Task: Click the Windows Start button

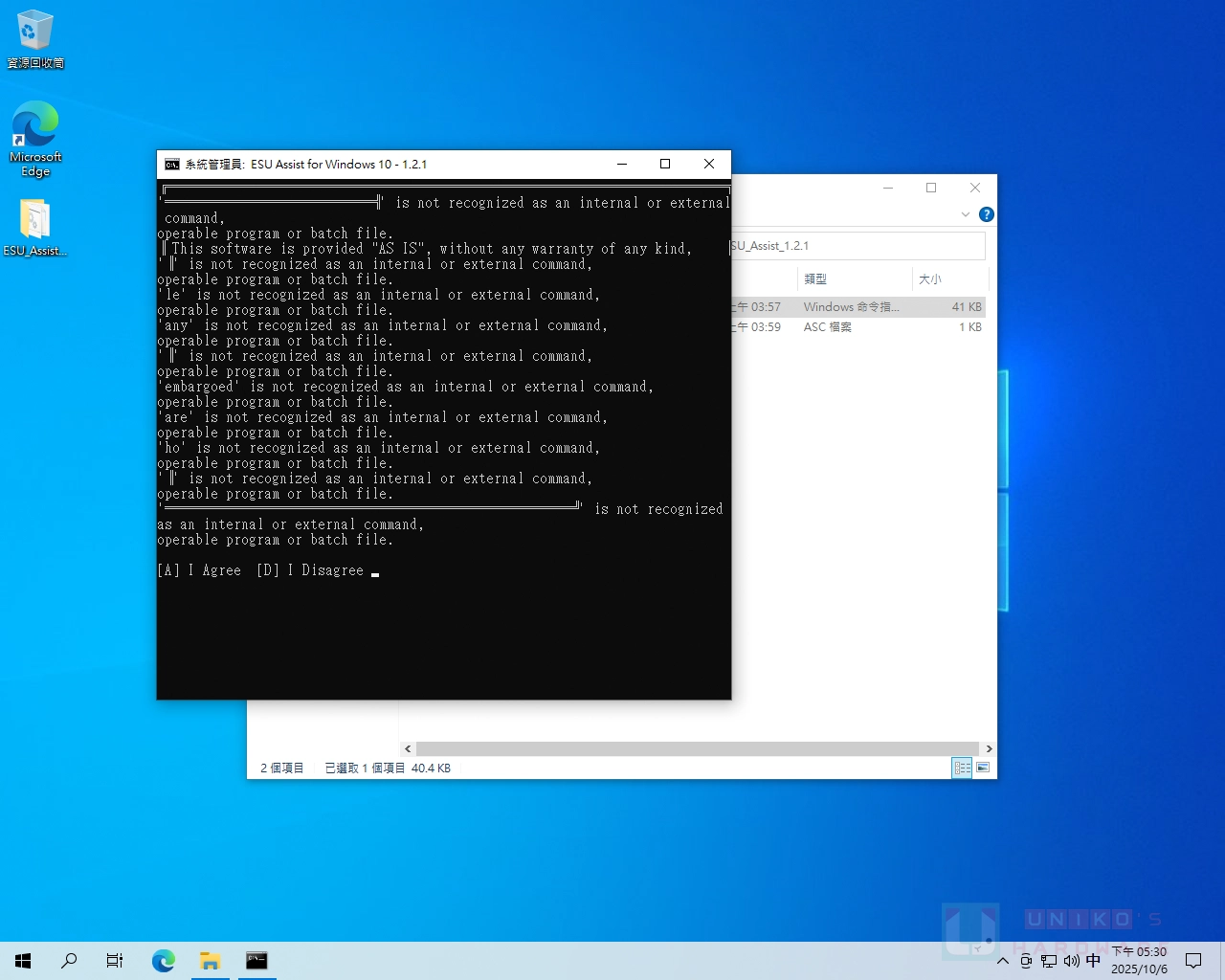Action: tap(23, 961)
